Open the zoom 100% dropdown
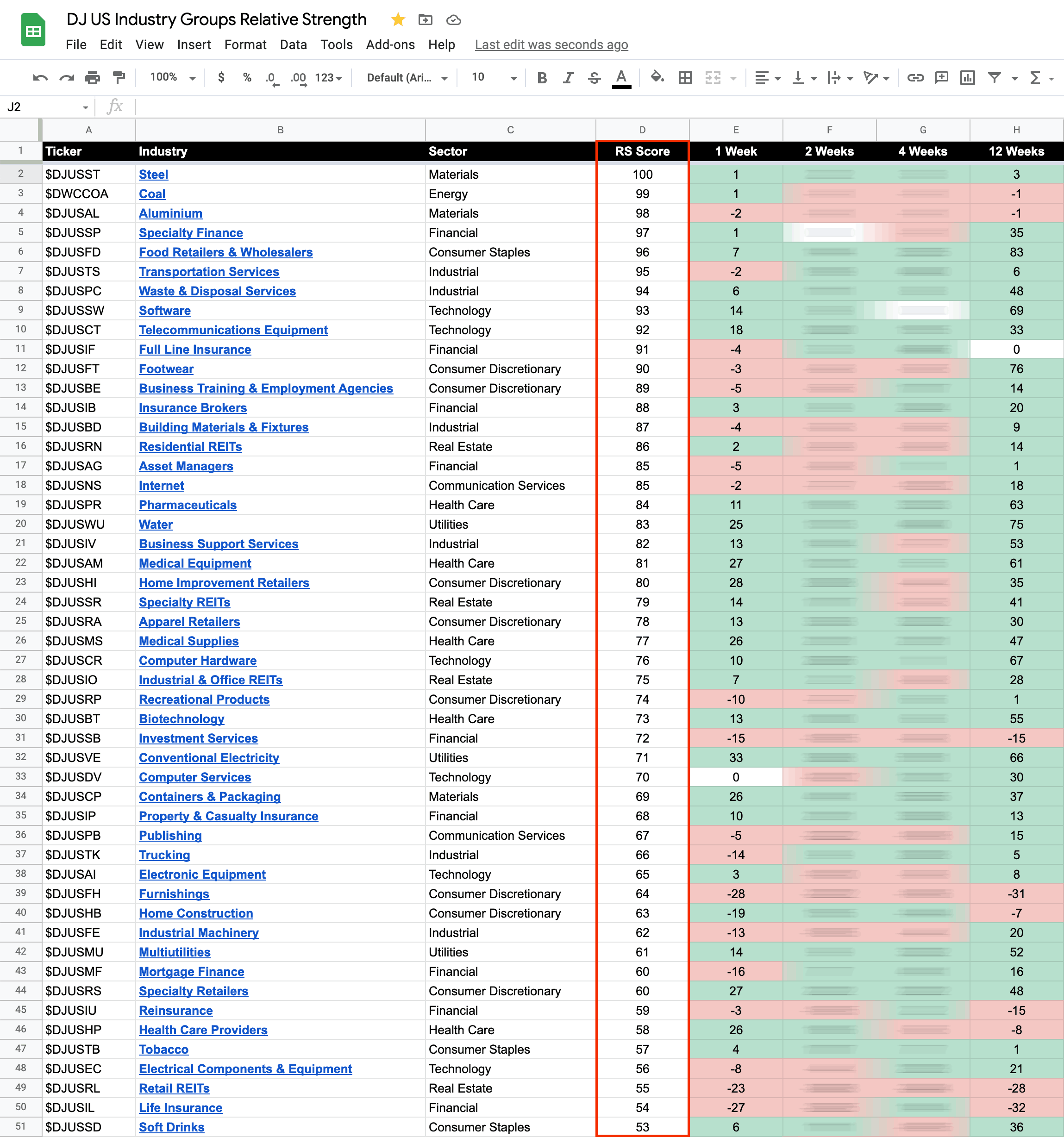 click(173, 77)
